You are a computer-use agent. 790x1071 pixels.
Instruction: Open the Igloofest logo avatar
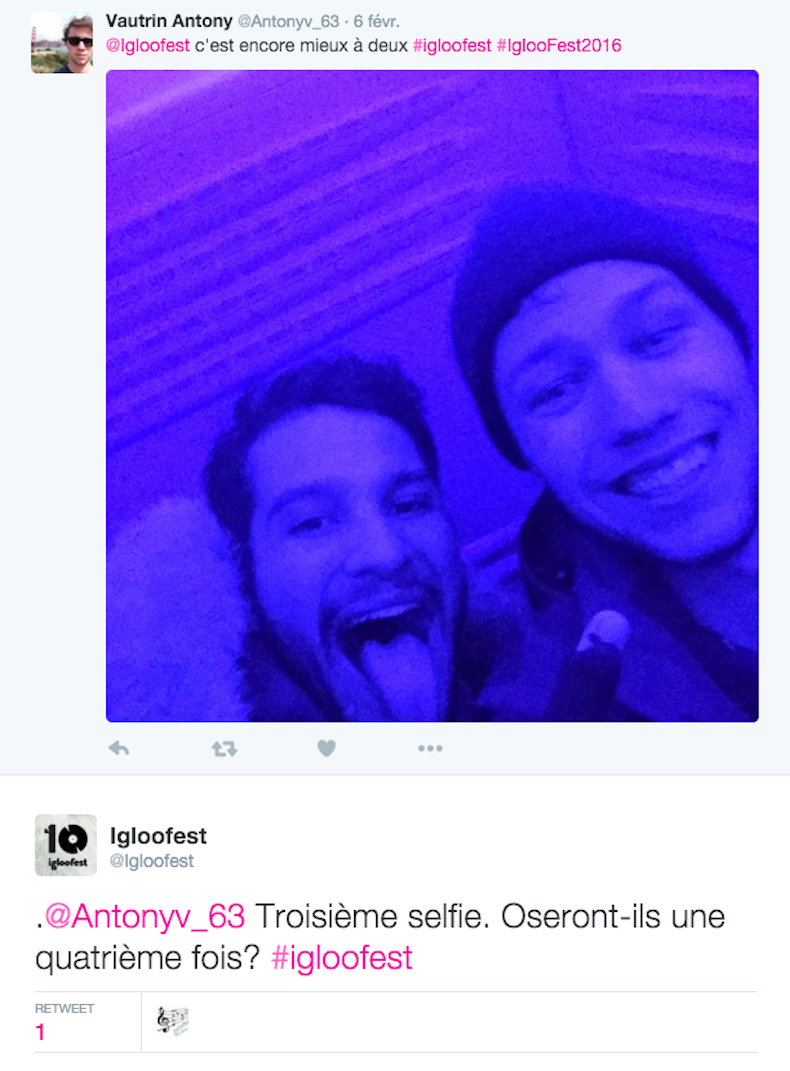coord(66,845)
